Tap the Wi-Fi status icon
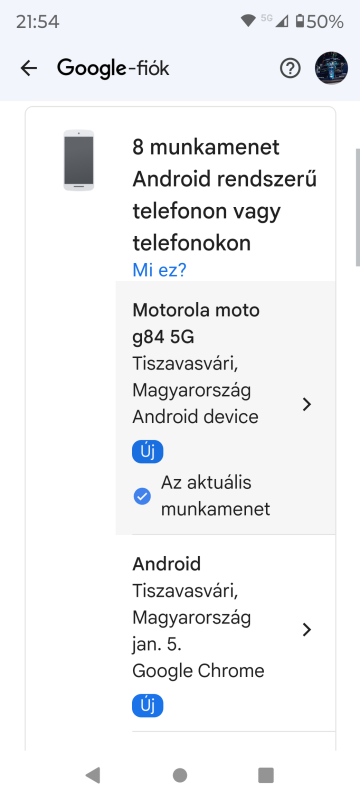The height and width of the screenshot is (800, 360). (x=248, y=21)
